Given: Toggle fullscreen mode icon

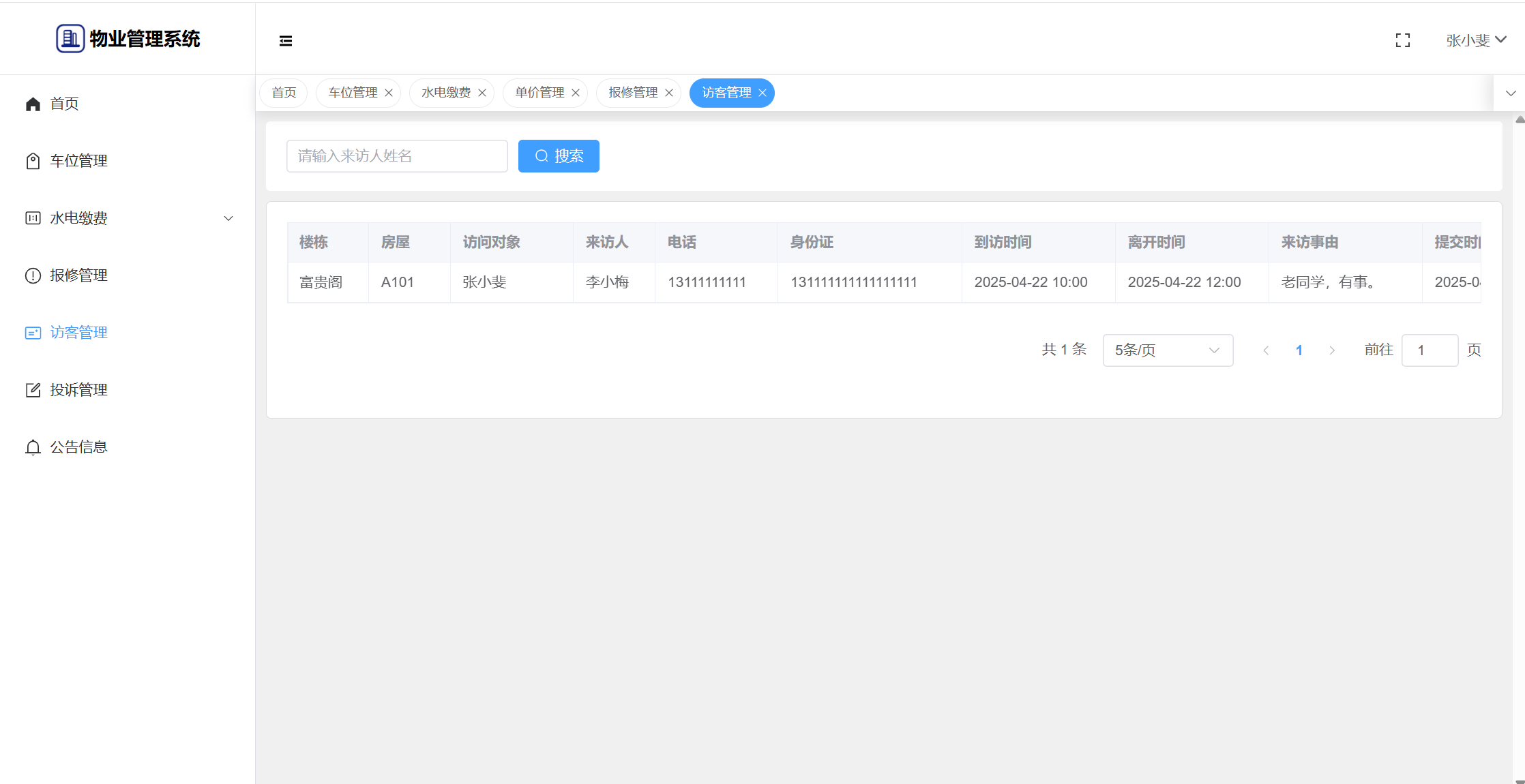Looking at the screenshot, I should coord(1403,41).
